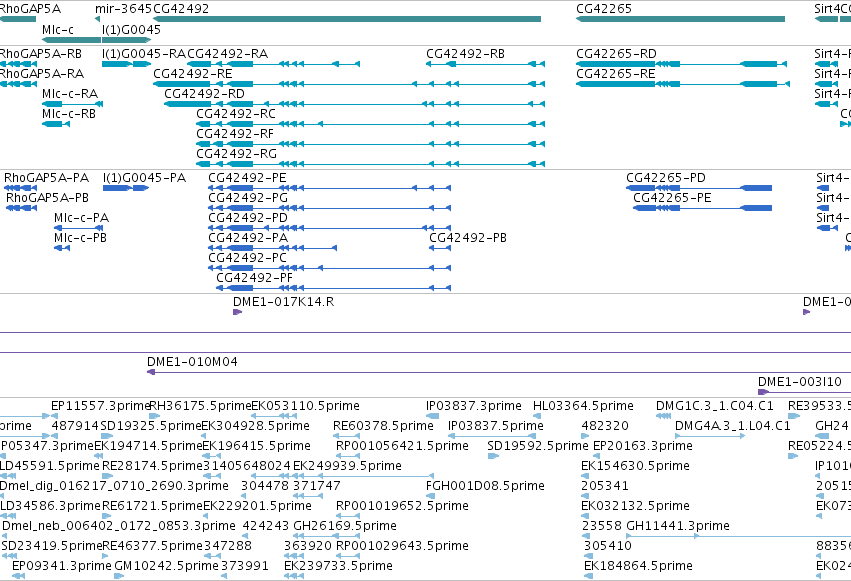Click the RP001056421.5prime feature
The image size is (851, 581).
point(347,456)
